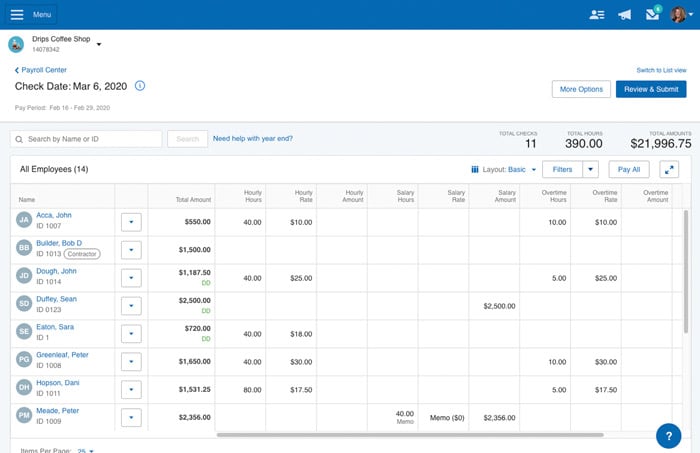Open employee Builder, Bob D link
700x453 pixels.
click(59, 243)
